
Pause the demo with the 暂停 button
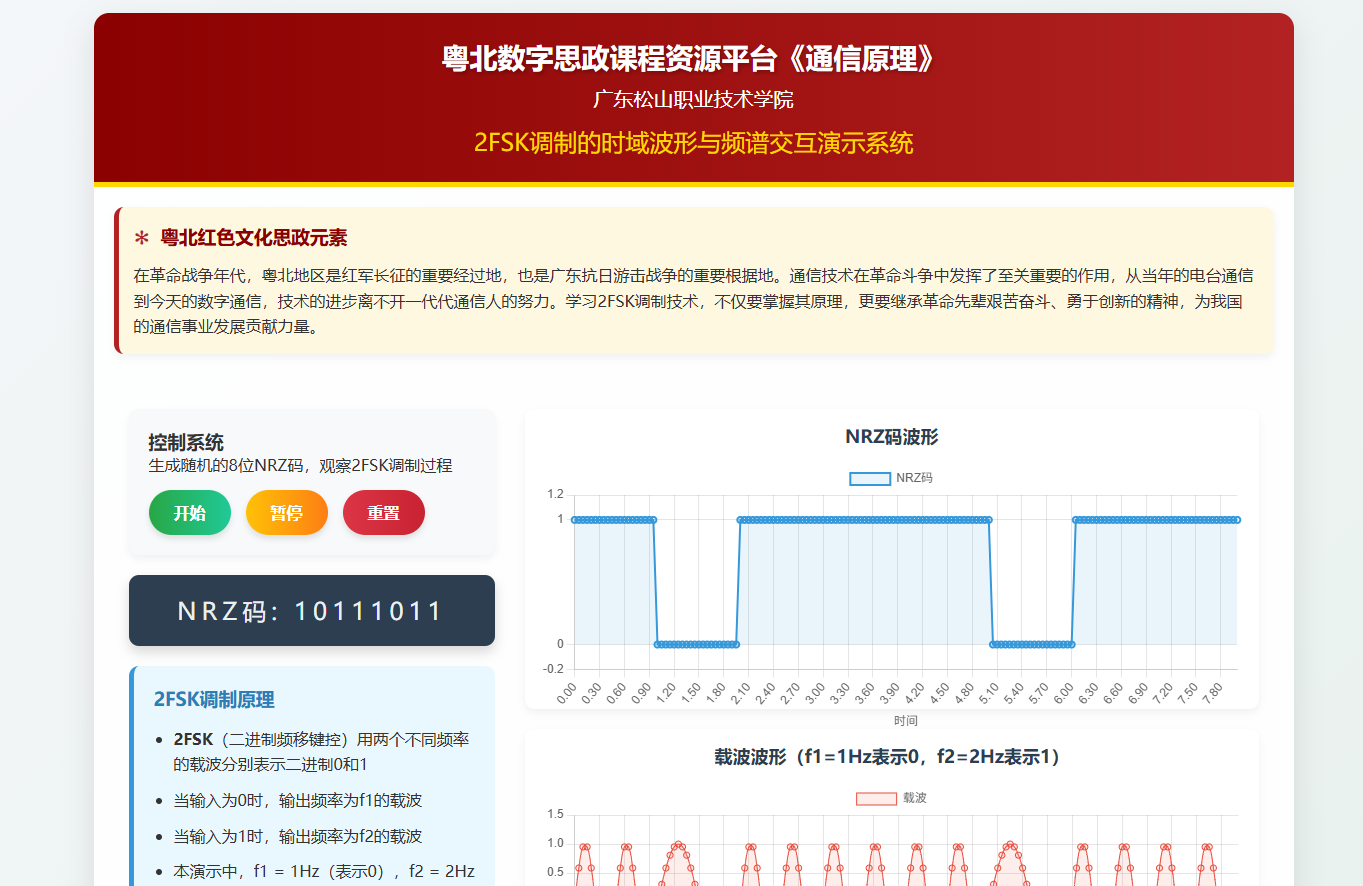[286, 513]
